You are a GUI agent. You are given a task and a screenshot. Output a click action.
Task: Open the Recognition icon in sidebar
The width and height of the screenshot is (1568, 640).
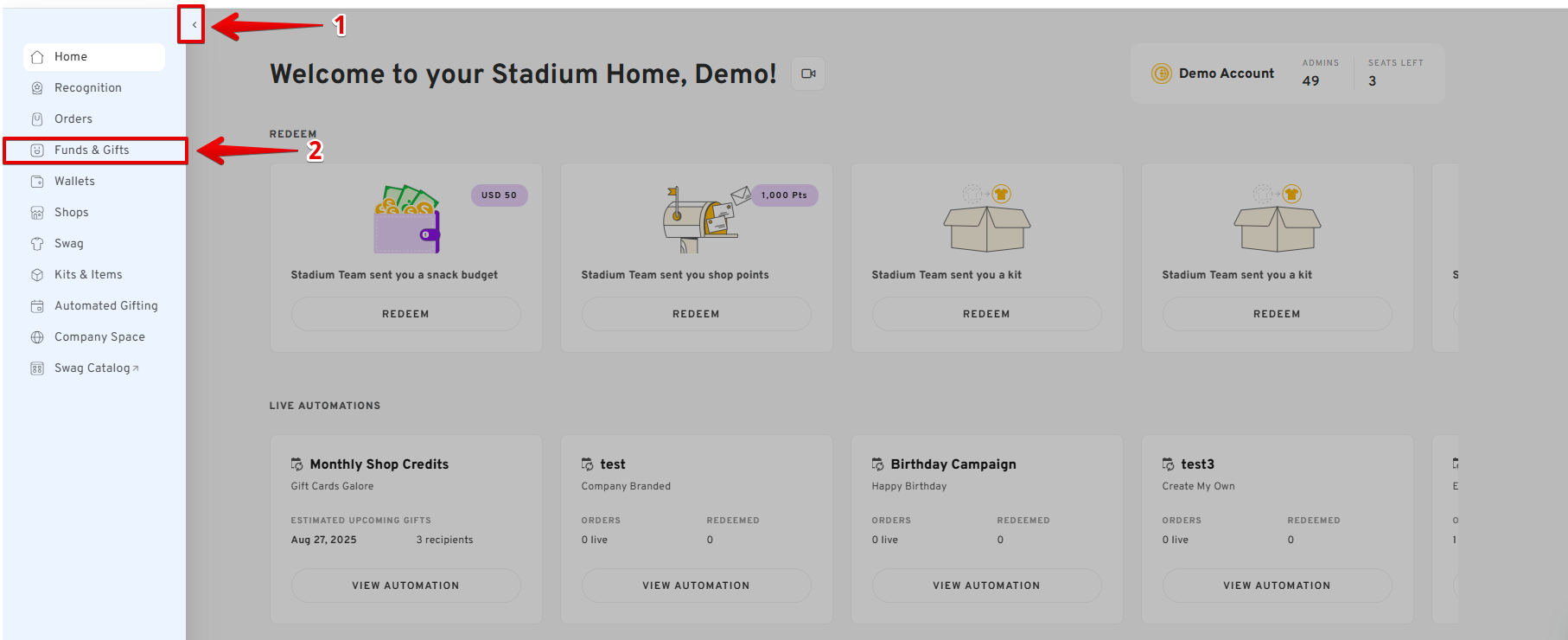pos(37,88)
